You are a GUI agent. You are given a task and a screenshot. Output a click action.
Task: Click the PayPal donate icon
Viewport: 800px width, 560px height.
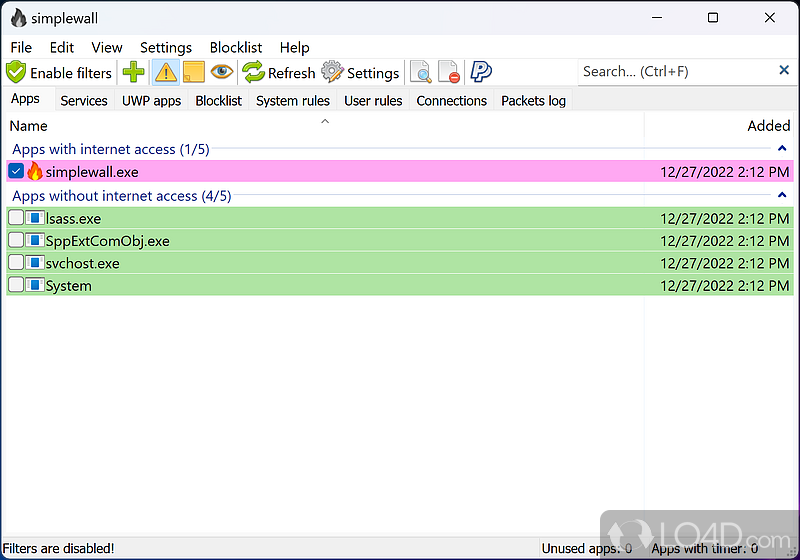tap(481, 71)
